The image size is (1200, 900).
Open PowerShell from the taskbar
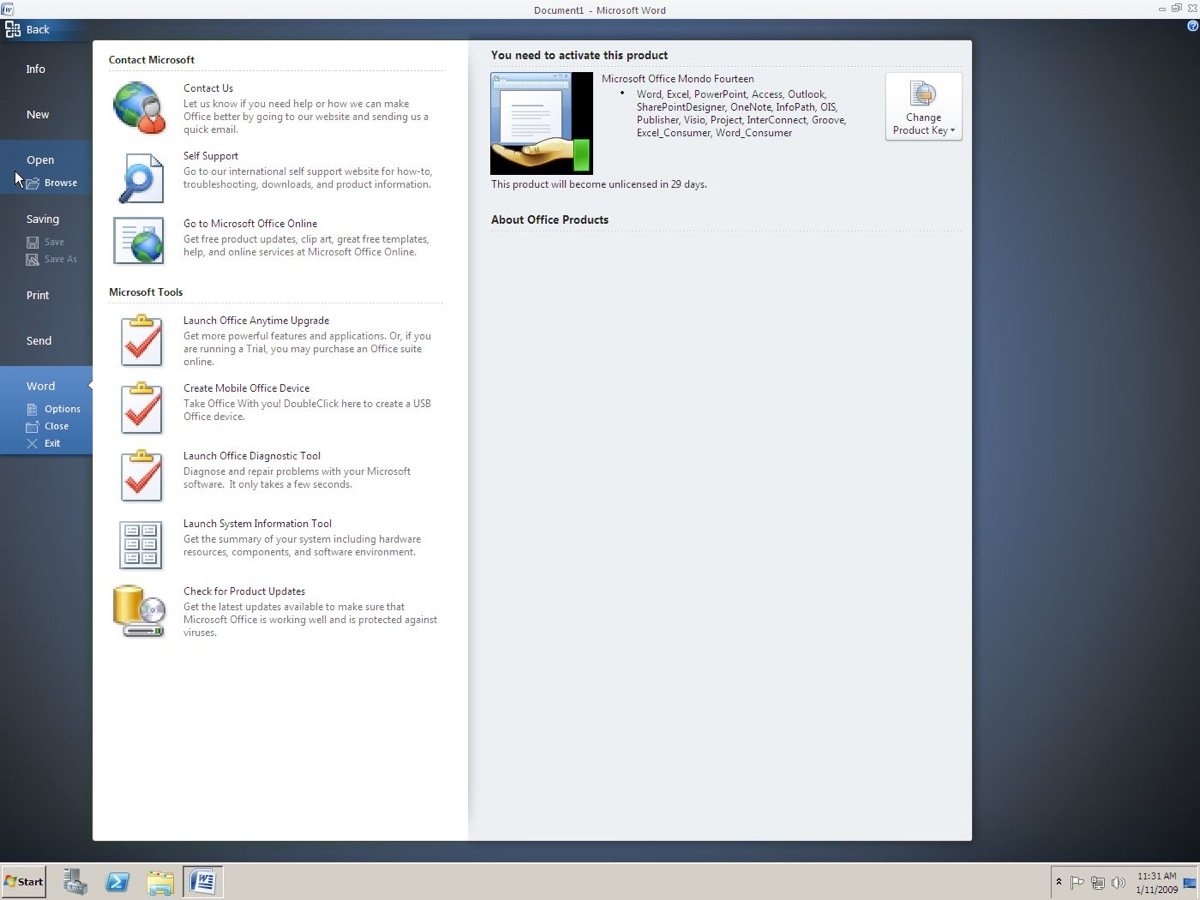tap(117, 881)
